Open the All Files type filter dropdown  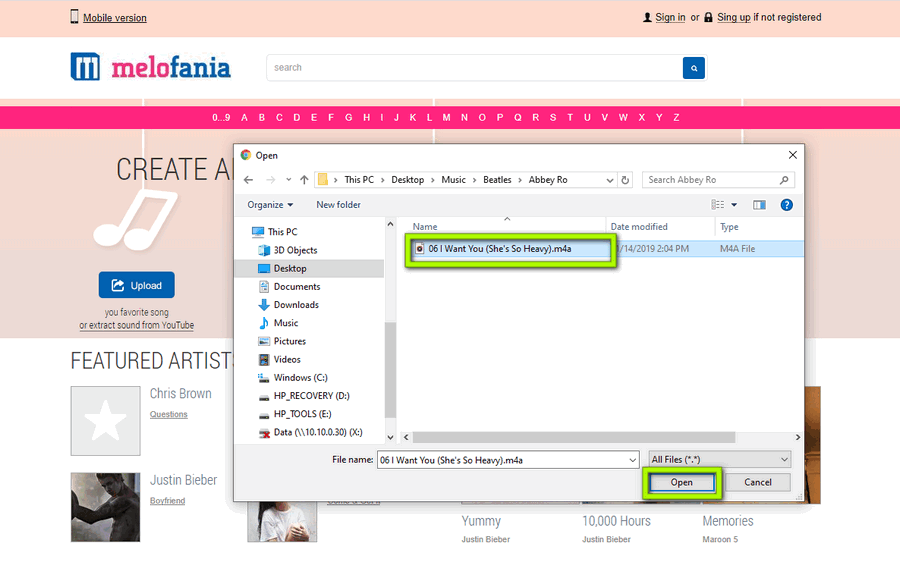tap(720, 460)
